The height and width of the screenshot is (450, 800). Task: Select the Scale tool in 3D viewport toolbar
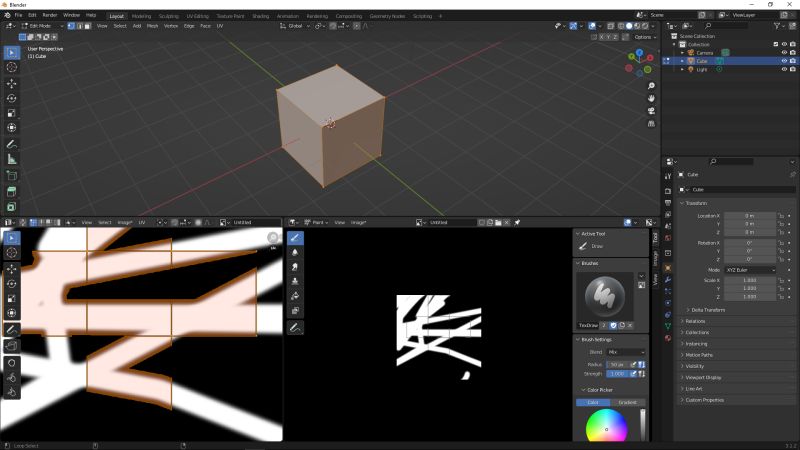12,113
